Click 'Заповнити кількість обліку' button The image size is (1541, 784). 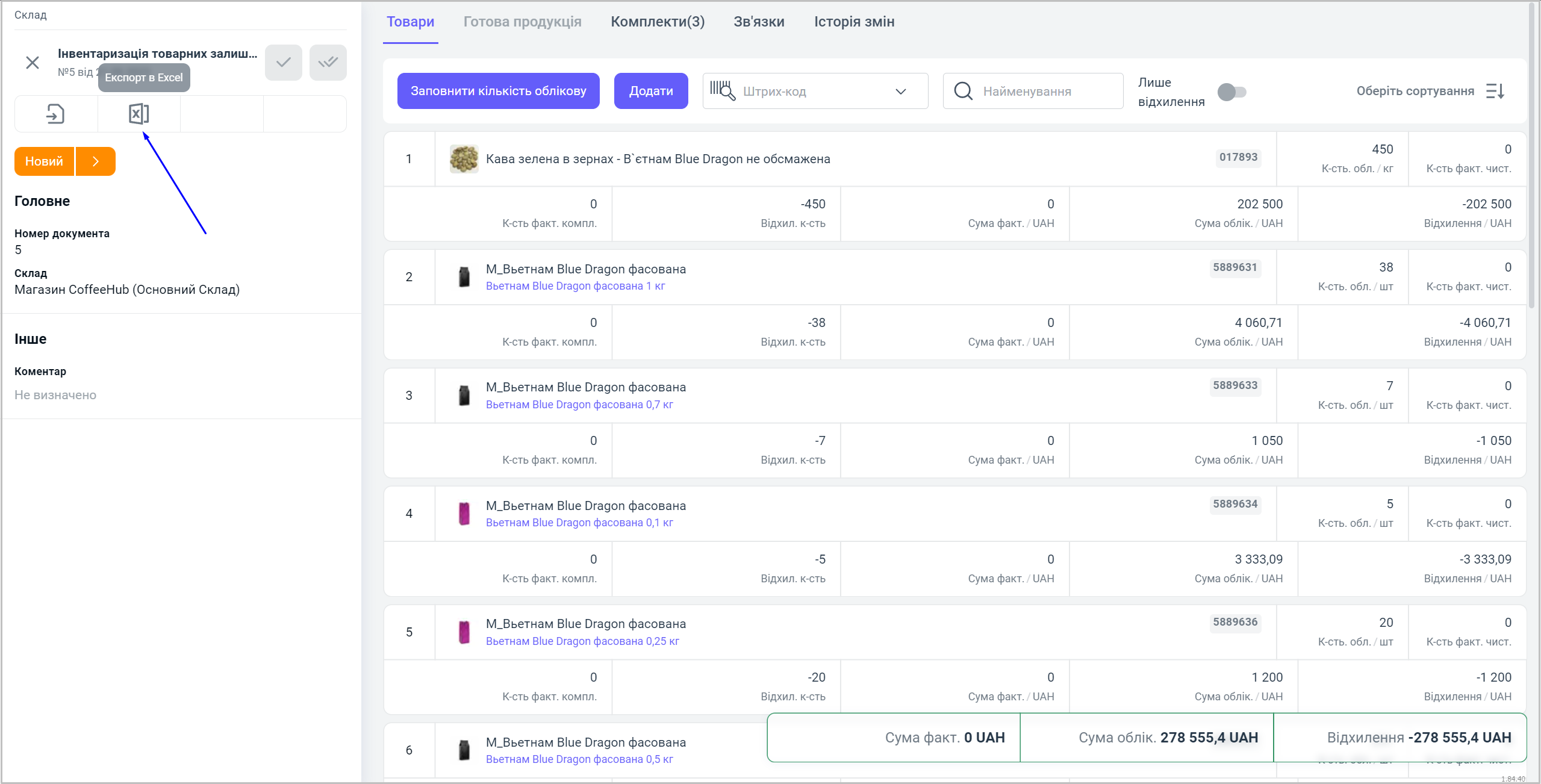point(498,92)
